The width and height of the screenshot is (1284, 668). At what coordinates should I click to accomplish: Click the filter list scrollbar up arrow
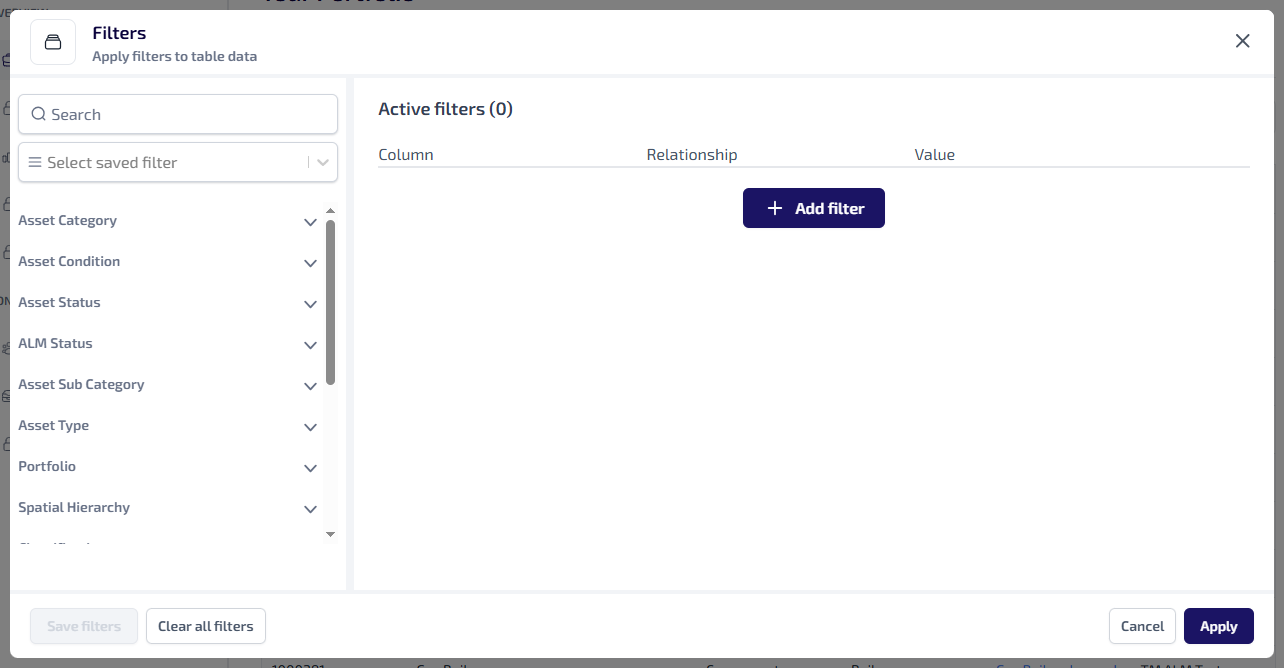point(330,211)
